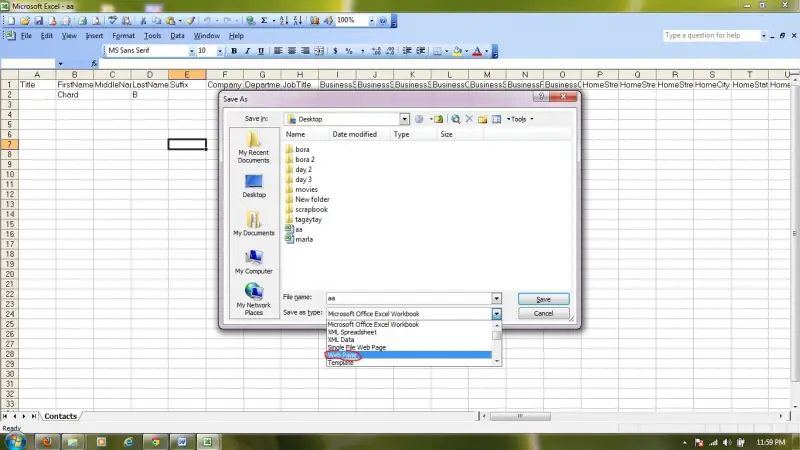This screenshot has height=450, width=800.
Task: Click the Sort Ascending A-Z icon
Action: click(x=284, y=20)
